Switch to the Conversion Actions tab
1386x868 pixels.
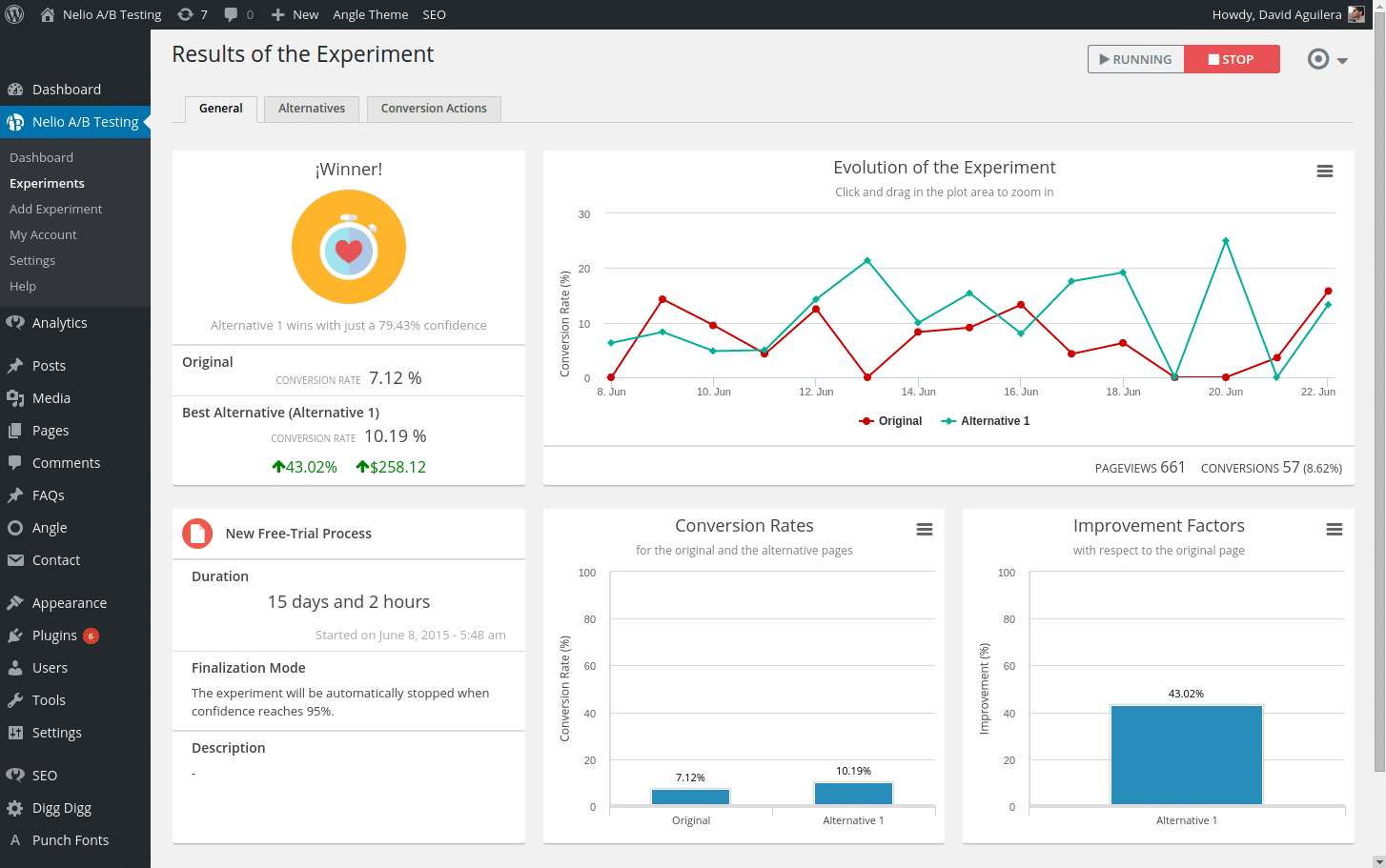point(434,109)
